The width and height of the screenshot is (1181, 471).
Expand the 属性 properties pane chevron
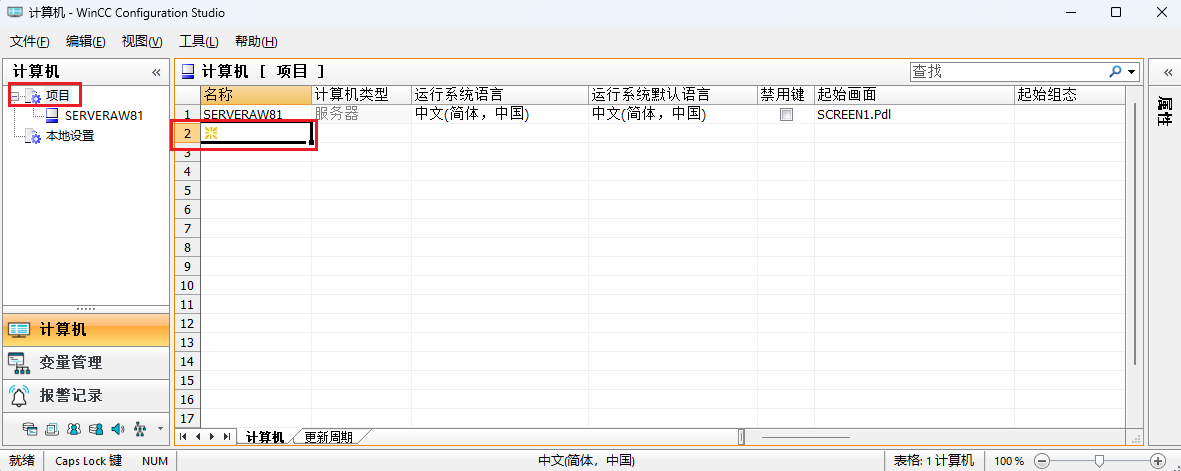(1168, 72)
